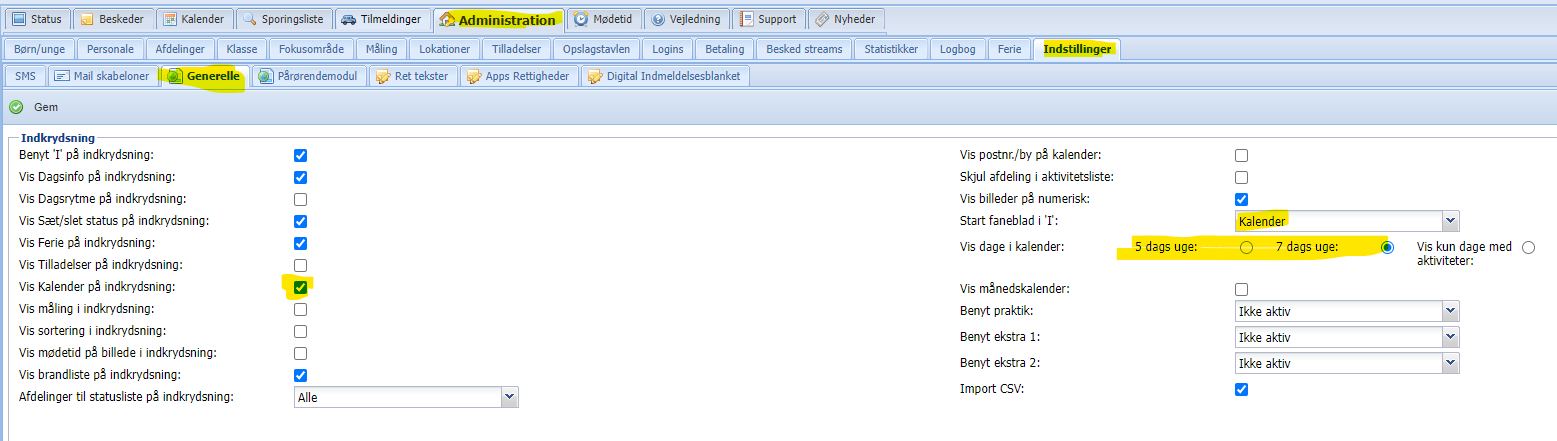1557x441 pixels.
Task: Open the Måling tab
Action: (x=381, y=49)
